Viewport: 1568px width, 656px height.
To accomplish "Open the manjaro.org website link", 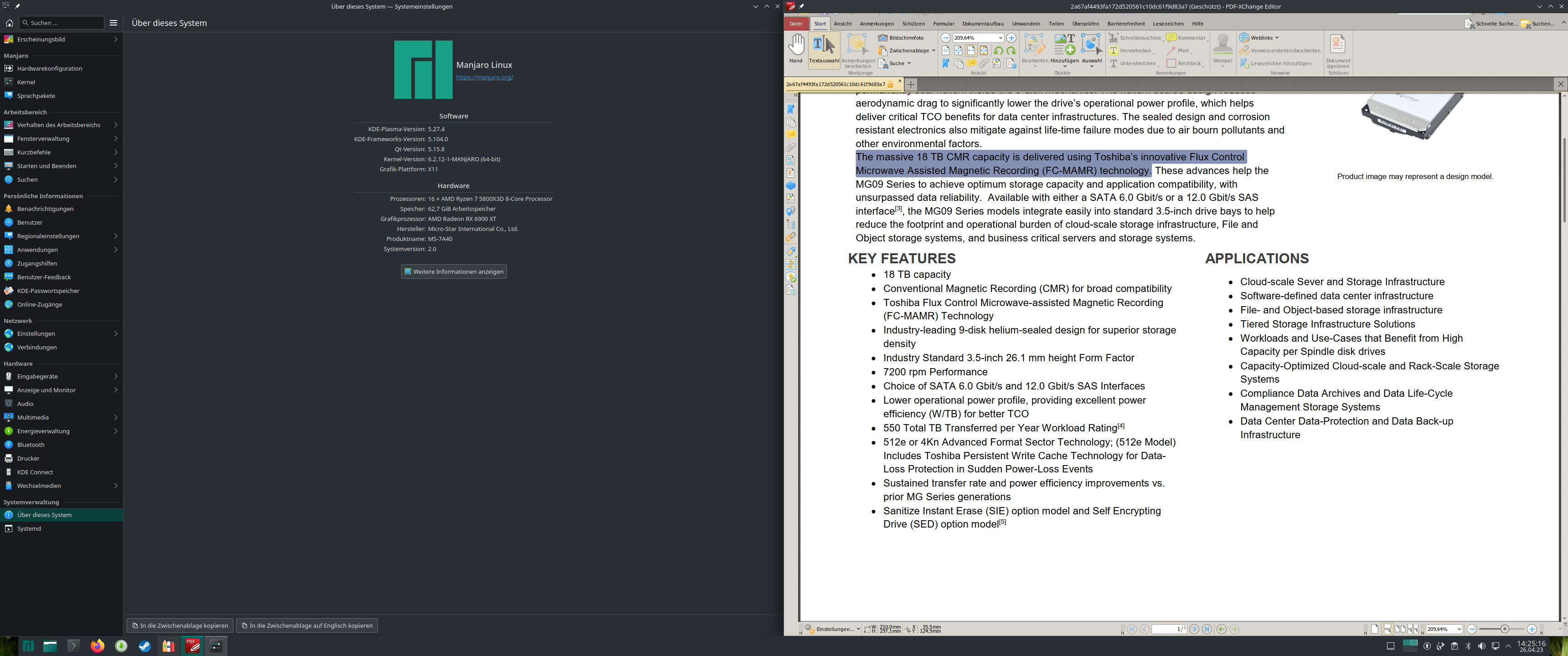I will 484,77.
